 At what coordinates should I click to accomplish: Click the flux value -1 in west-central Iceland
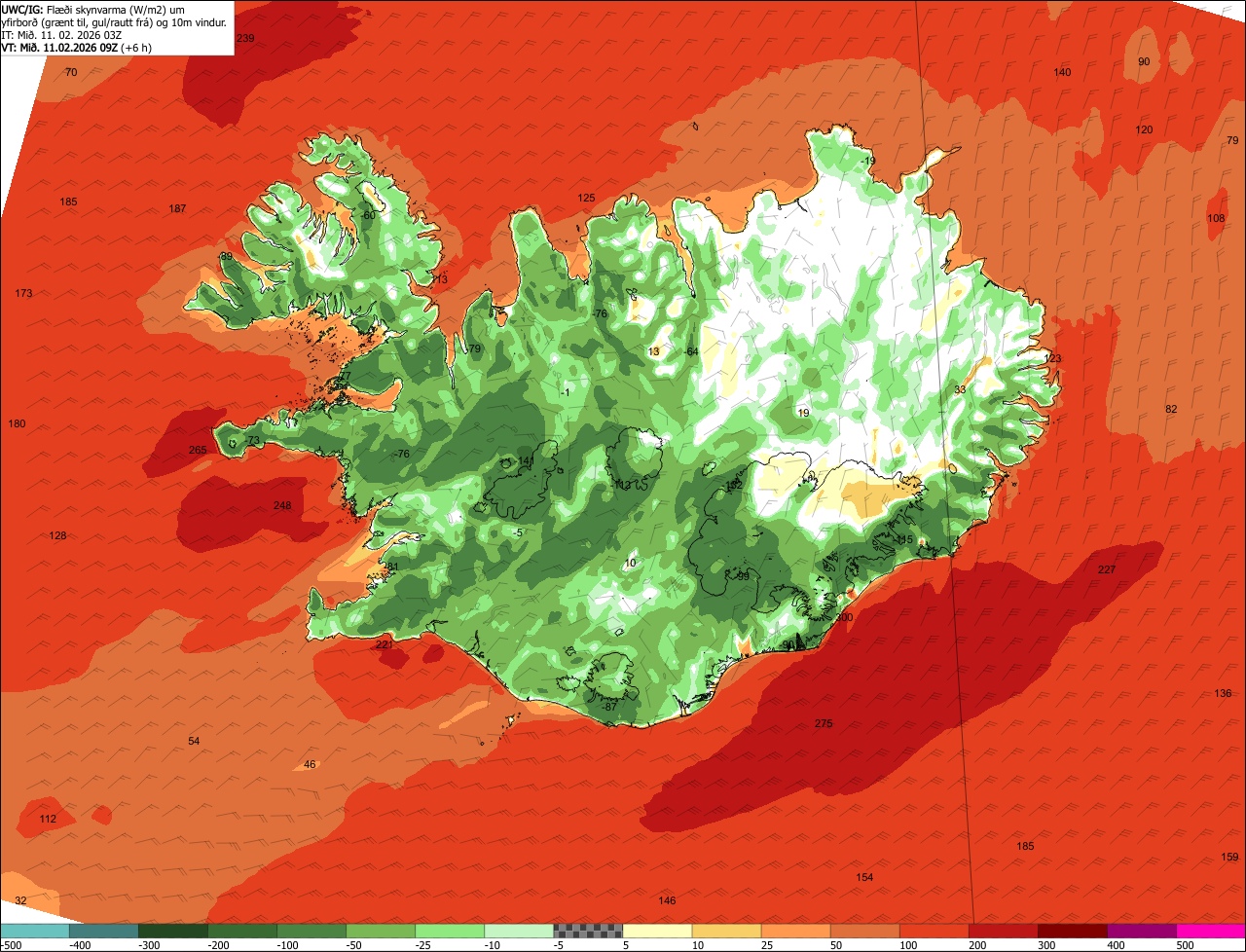pos(566,392)
